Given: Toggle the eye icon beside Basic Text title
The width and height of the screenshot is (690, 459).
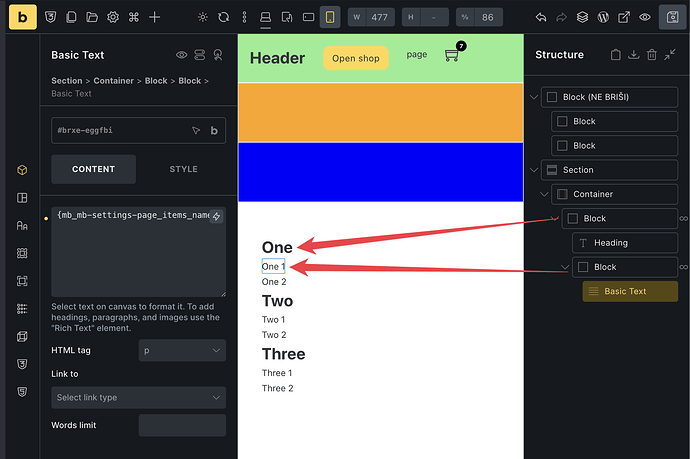Looking at the screenshot, I should pyautogui.click(x=181, y=55).
